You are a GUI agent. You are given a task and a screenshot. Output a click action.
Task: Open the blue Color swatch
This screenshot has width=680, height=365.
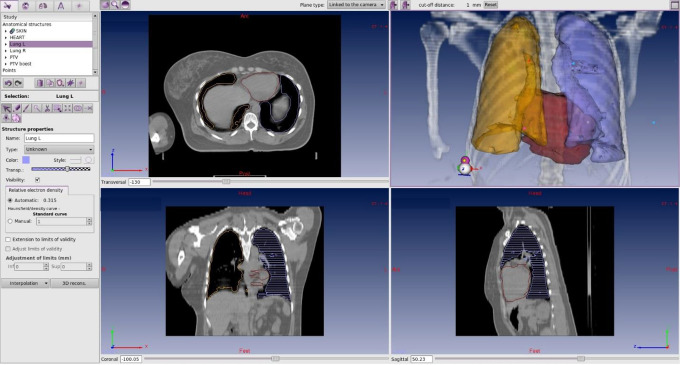click(26, 160)
